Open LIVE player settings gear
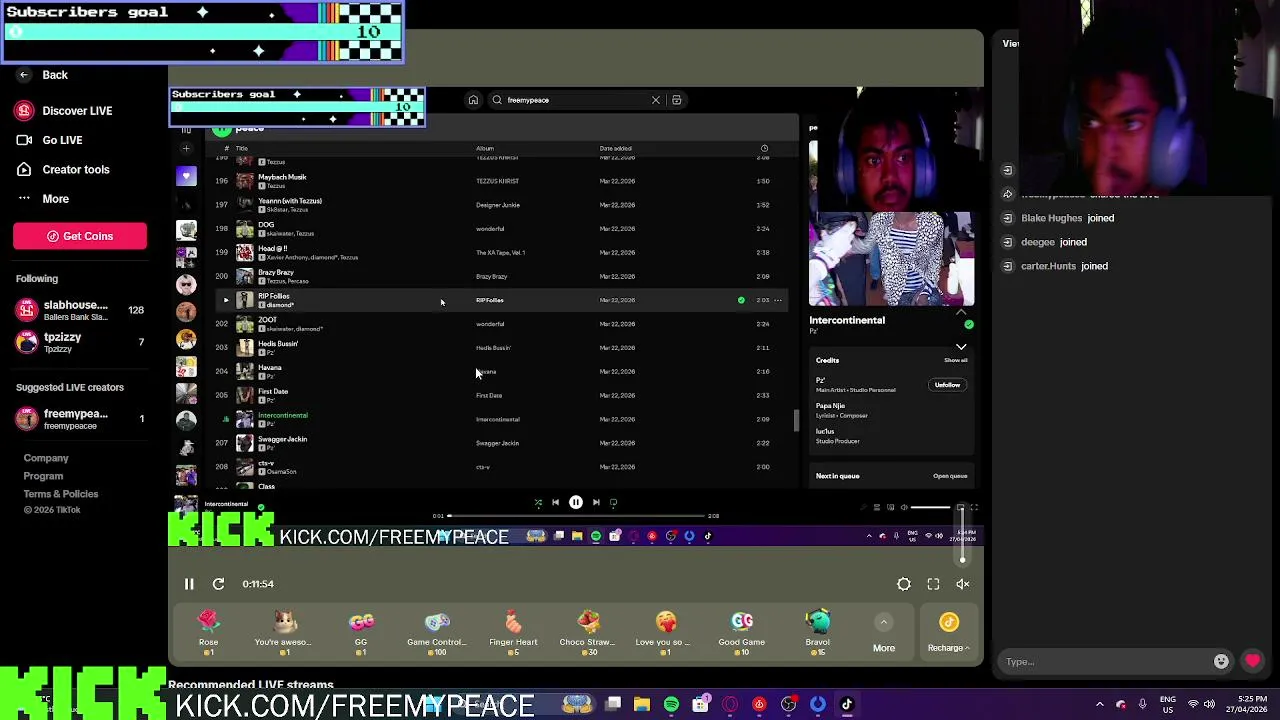The image size is (1280, 720). pyautogui.click(x=904, y=584)
